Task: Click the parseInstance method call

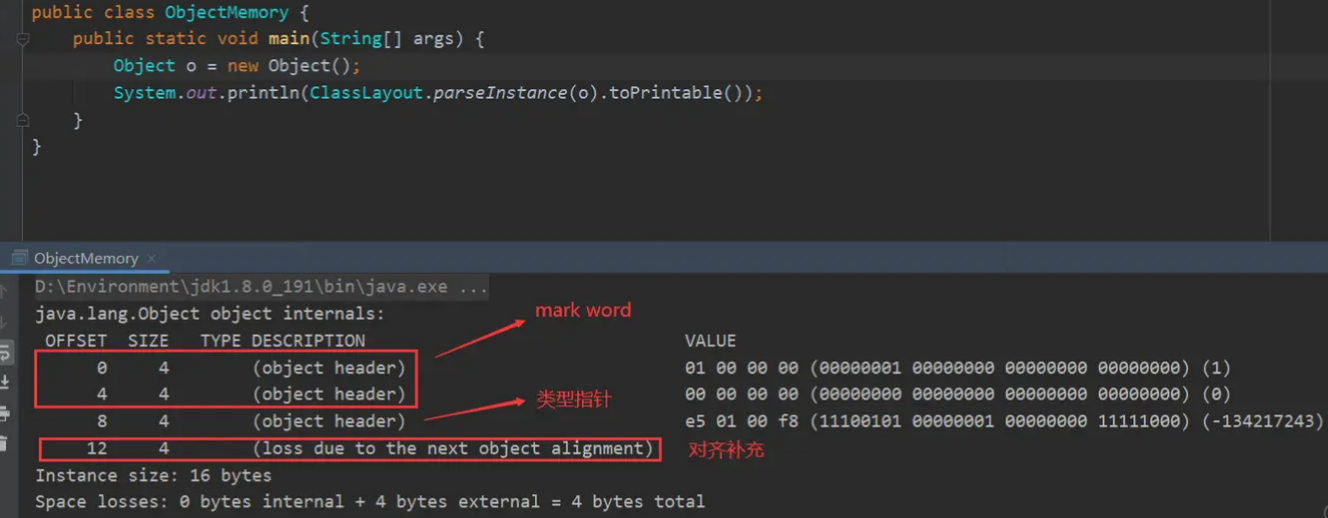Action: (x=500, y=93)
